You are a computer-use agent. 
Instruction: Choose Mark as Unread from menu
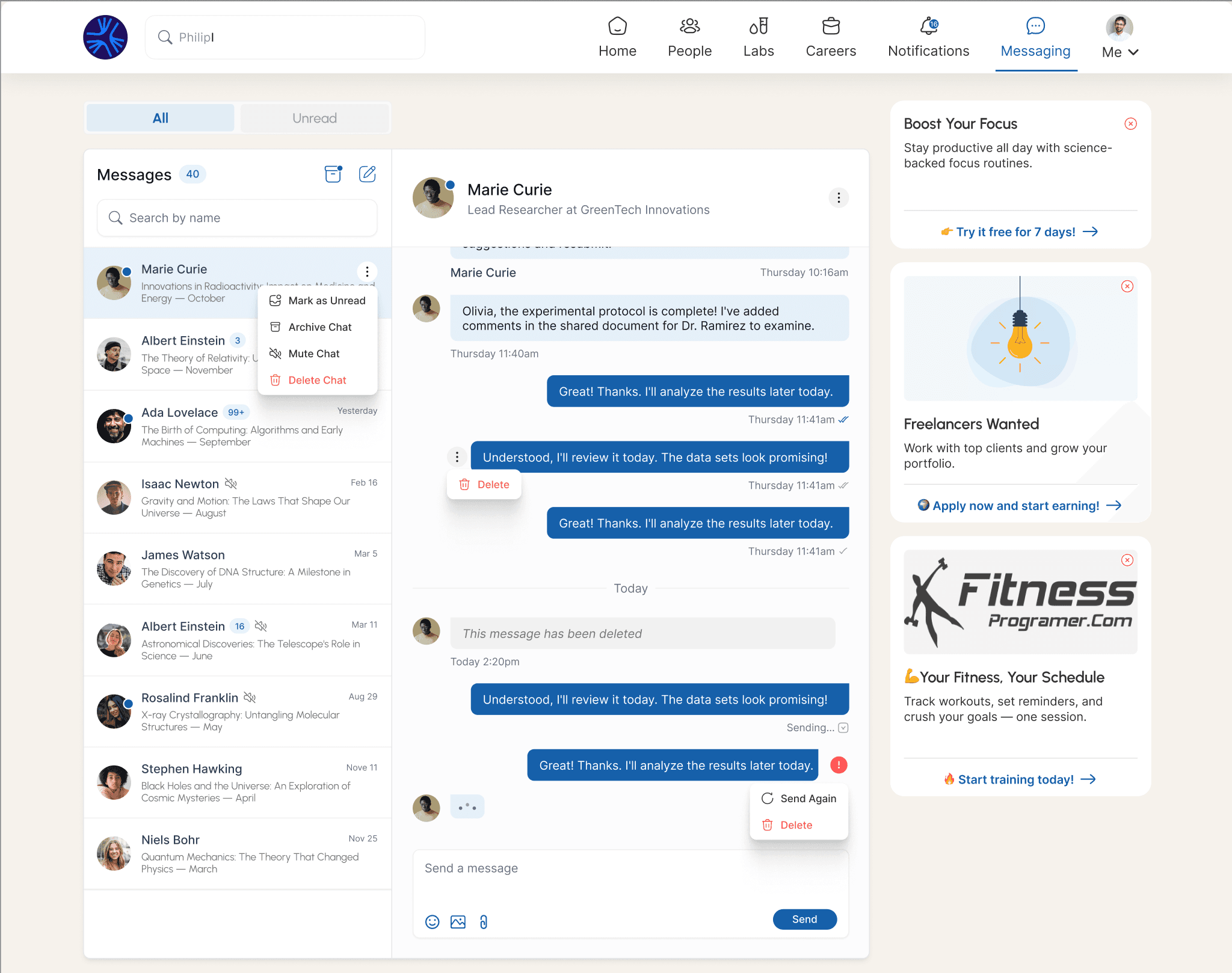pyautogui.click(x=318, y=301)
